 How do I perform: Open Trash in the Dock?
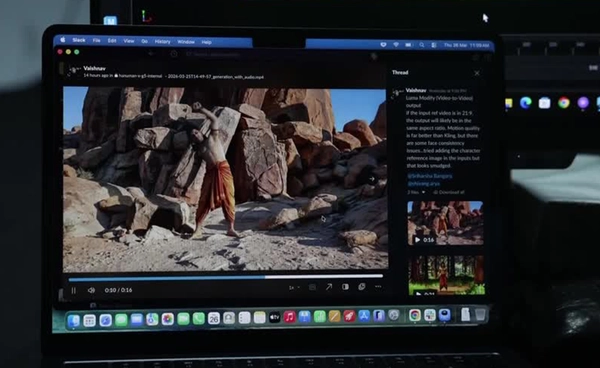coord(480,314)
